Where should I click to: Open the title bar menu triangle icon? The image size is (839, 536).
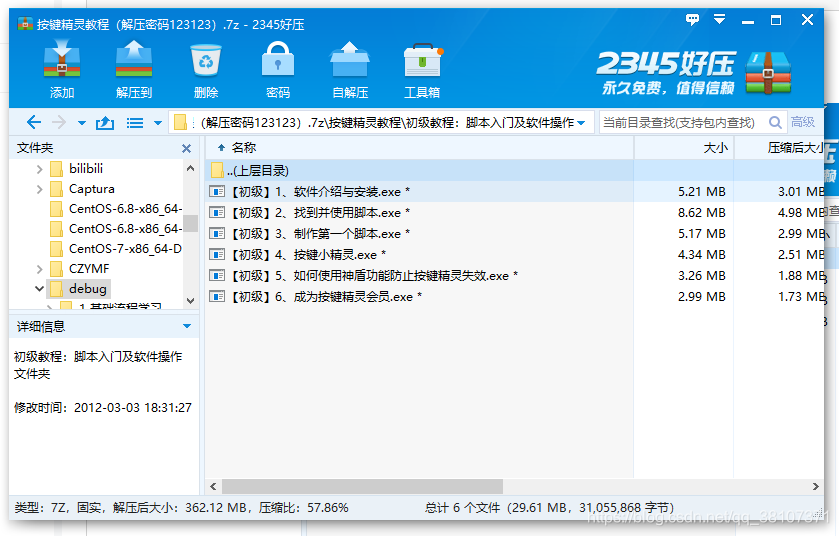[x=720, y=20]
